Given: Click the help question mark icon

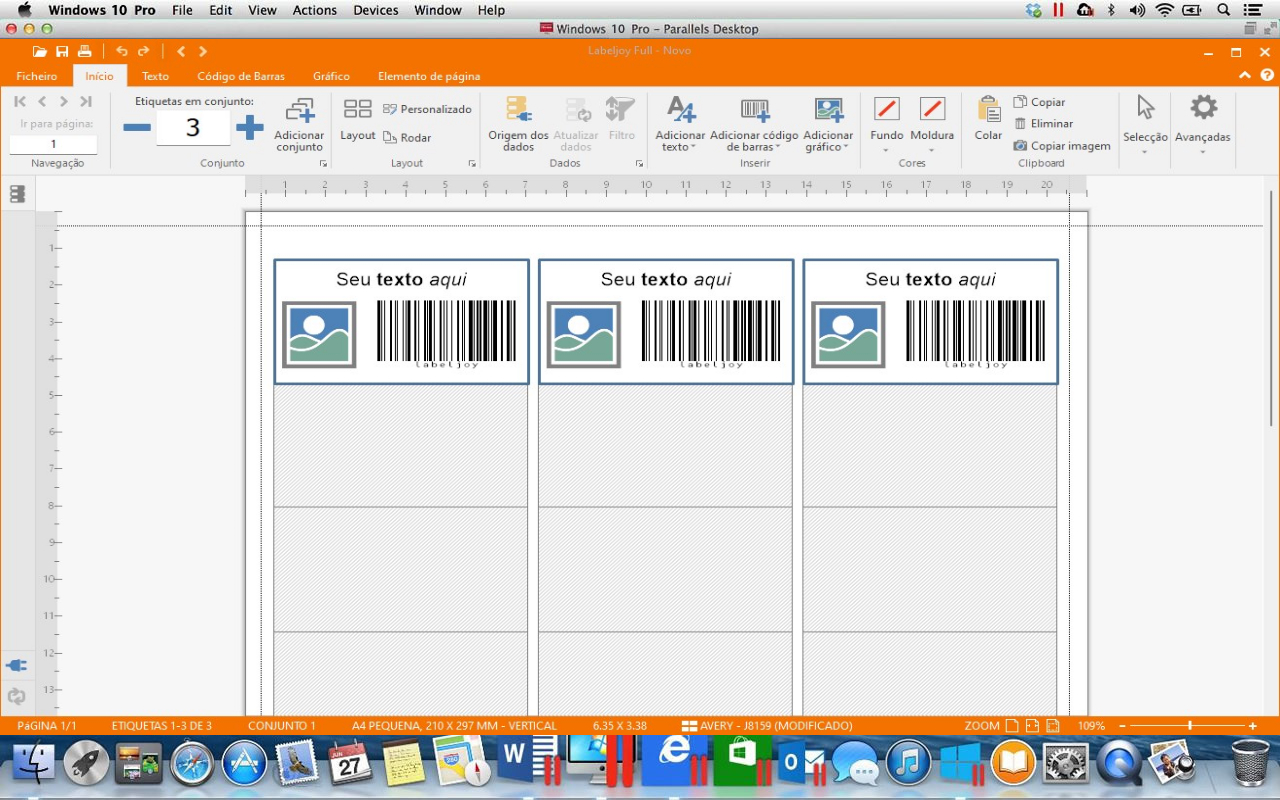Looking at the screenshot, I should (1266, 76).
